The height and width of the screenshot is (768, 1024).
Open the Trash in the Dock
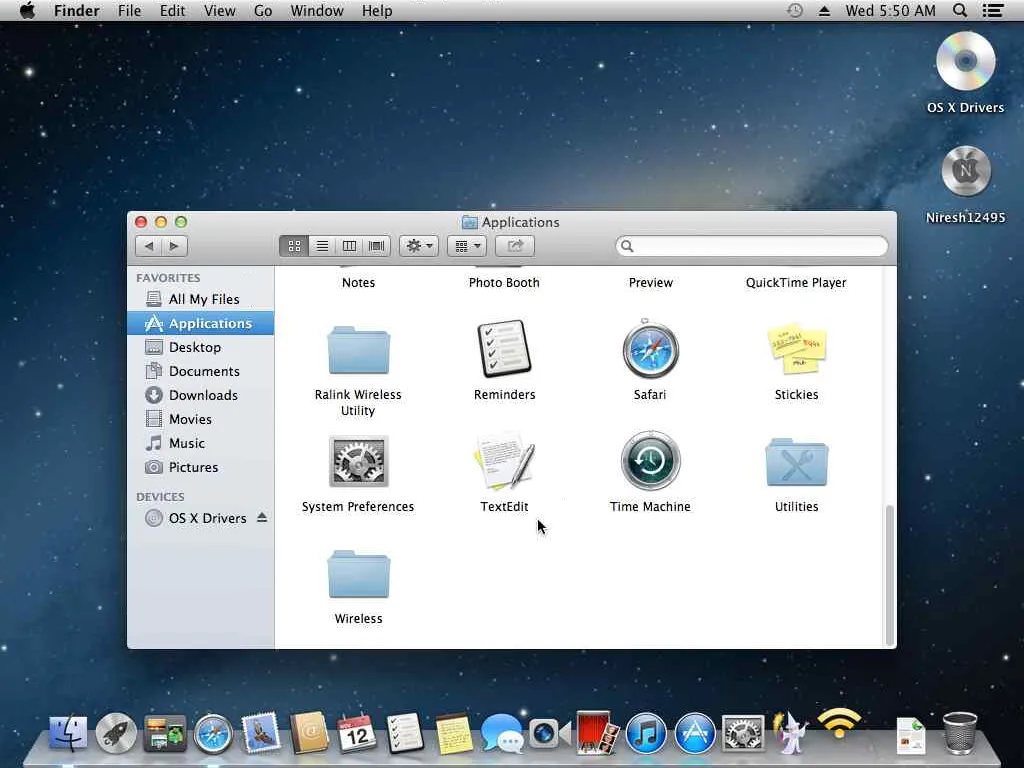point(960,733)
